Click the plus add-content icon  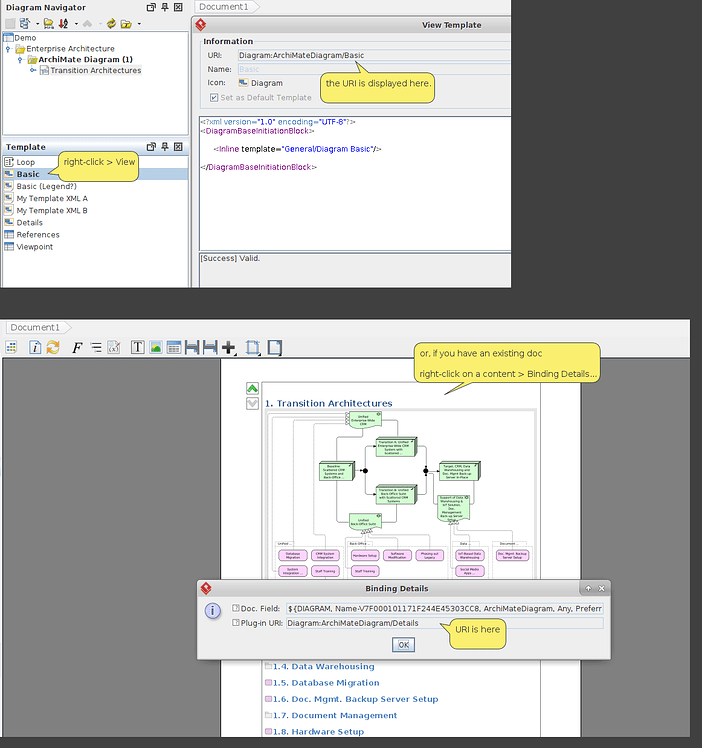click(229, 348)
